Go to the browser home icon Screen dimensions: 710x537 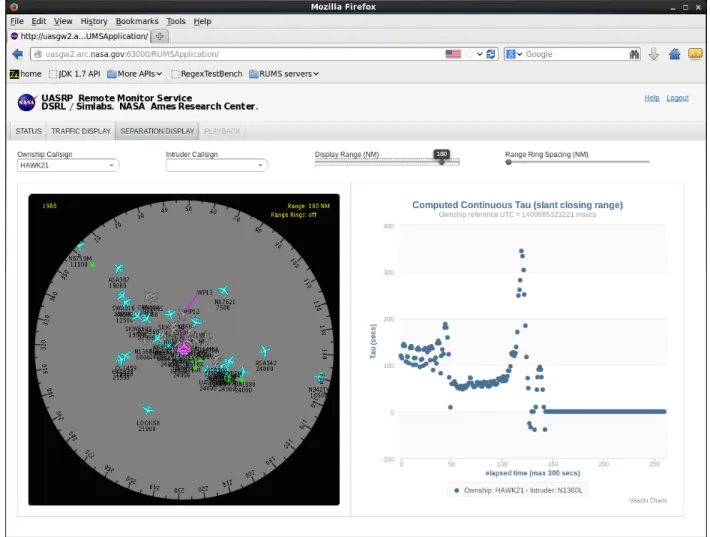click(674, 54)
